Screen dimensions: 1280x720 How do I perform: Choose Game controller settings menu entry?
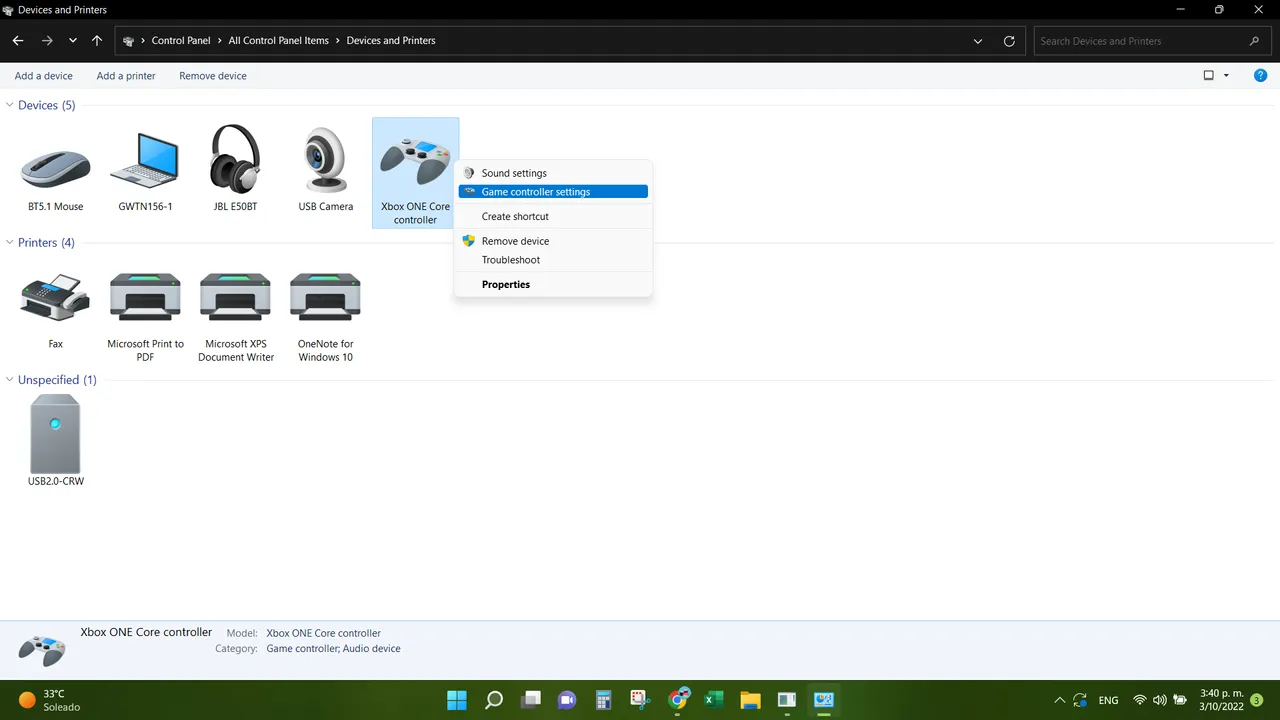(x=553, y=192)
